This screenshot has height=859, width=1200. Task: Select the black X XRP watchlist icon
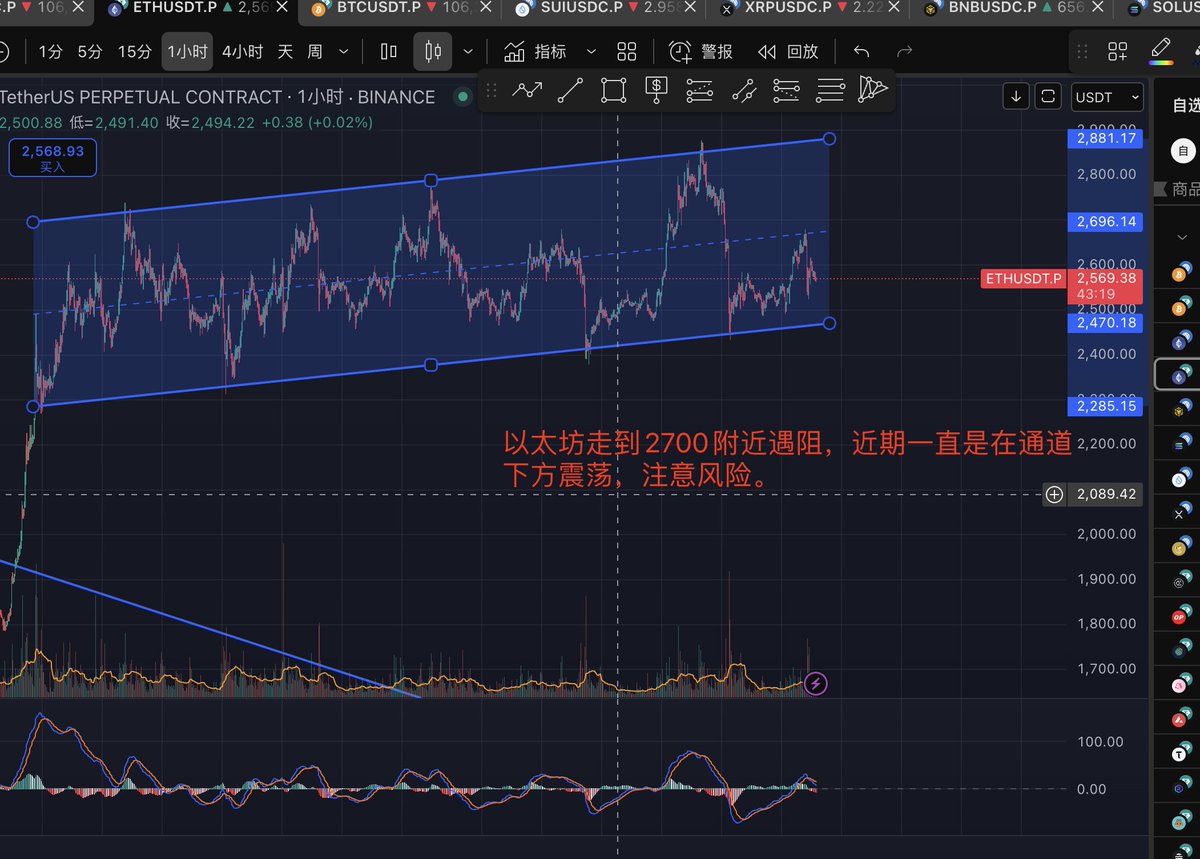[1183, 512]
